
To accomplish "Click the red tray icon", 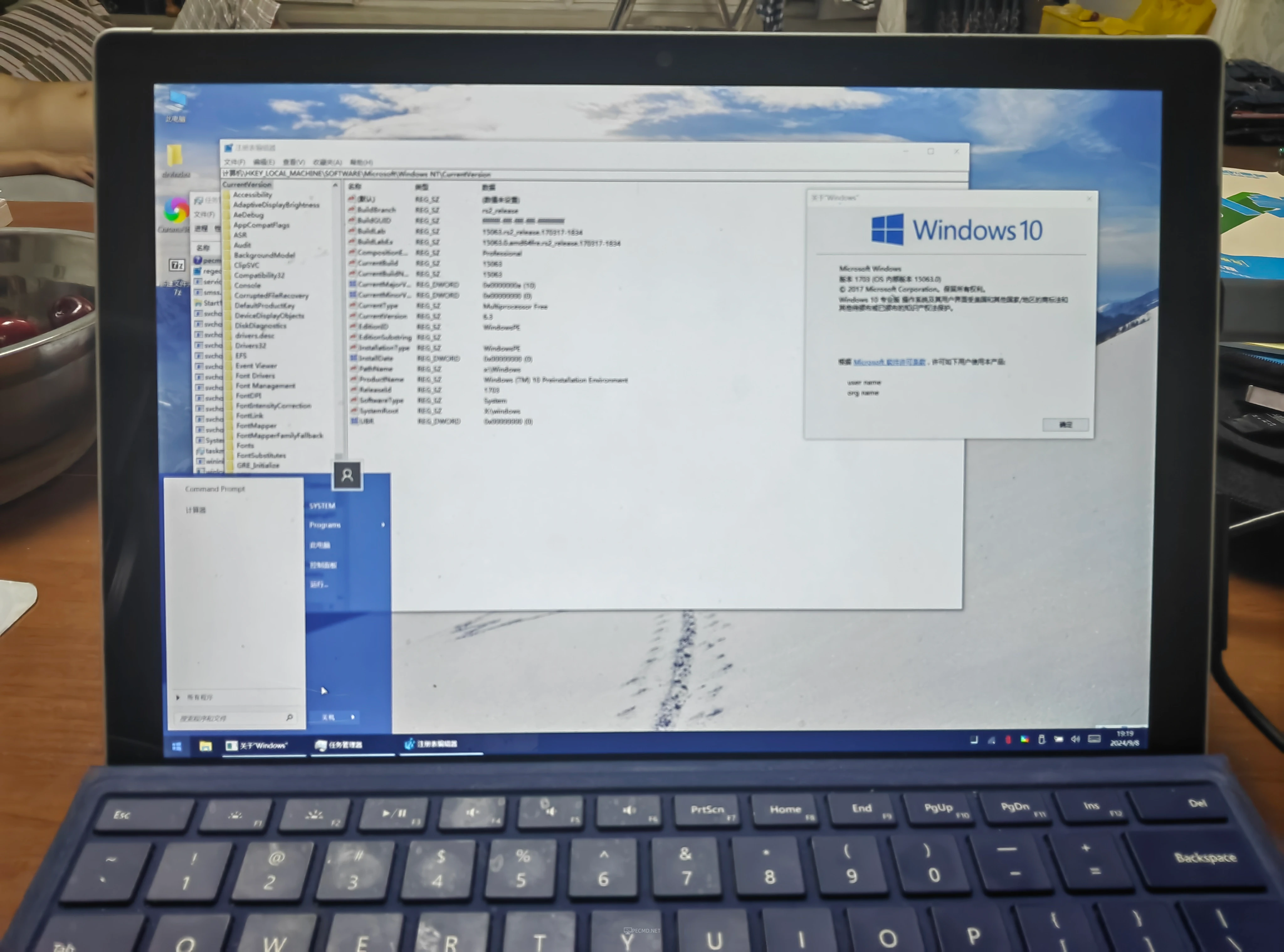I will tap(1008, 739).
